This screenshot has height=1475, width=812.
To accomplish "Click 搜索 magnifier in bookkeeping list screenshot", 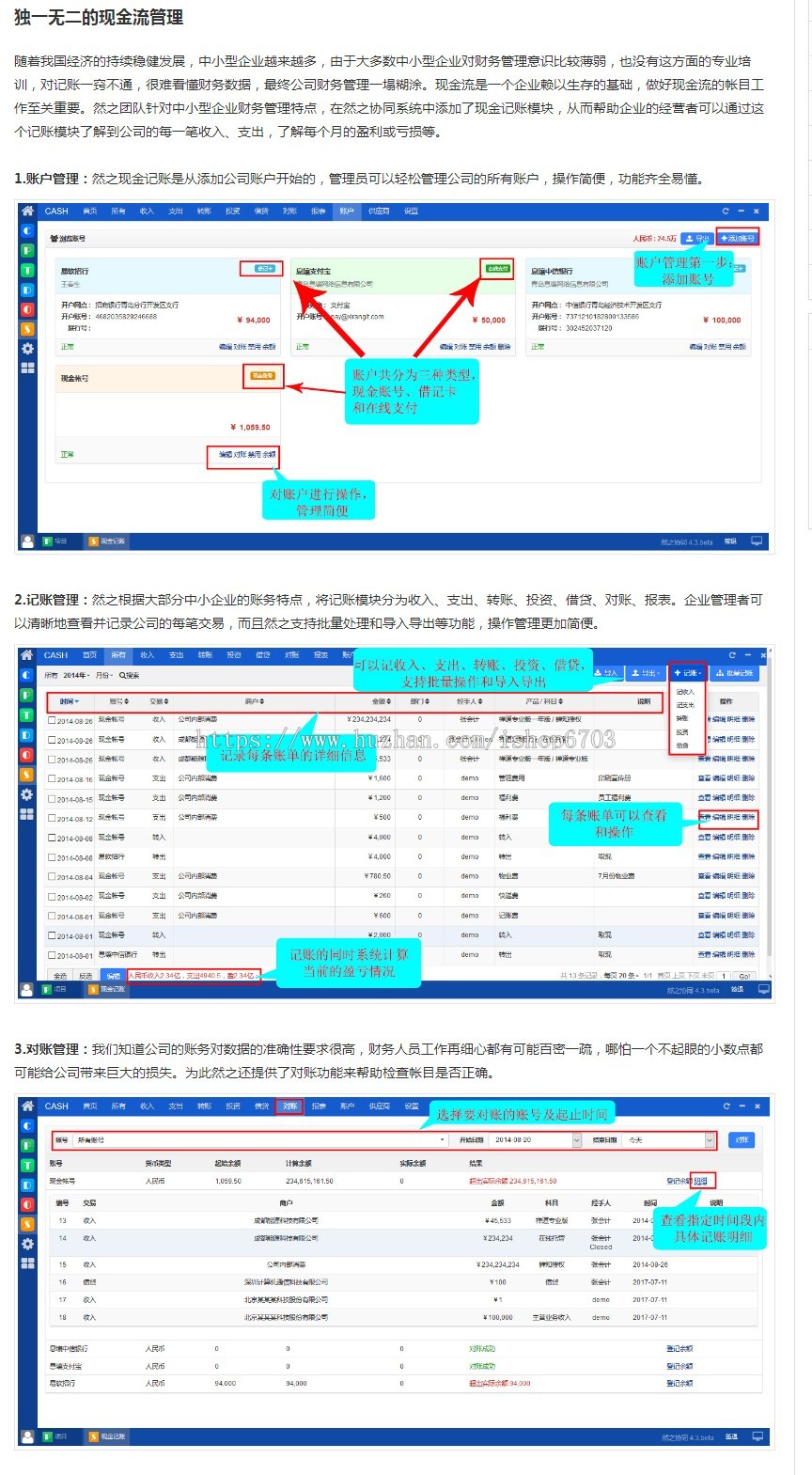I will (x=129, y=675).
